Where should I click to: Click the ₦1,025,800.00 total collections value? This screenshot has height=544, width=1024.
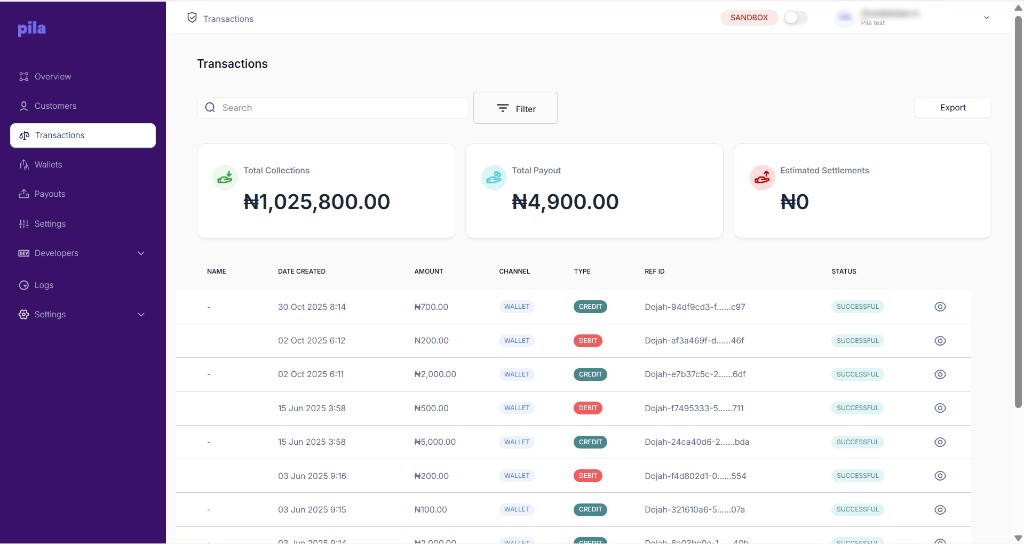pyautogui.click(x=317, y=202)
